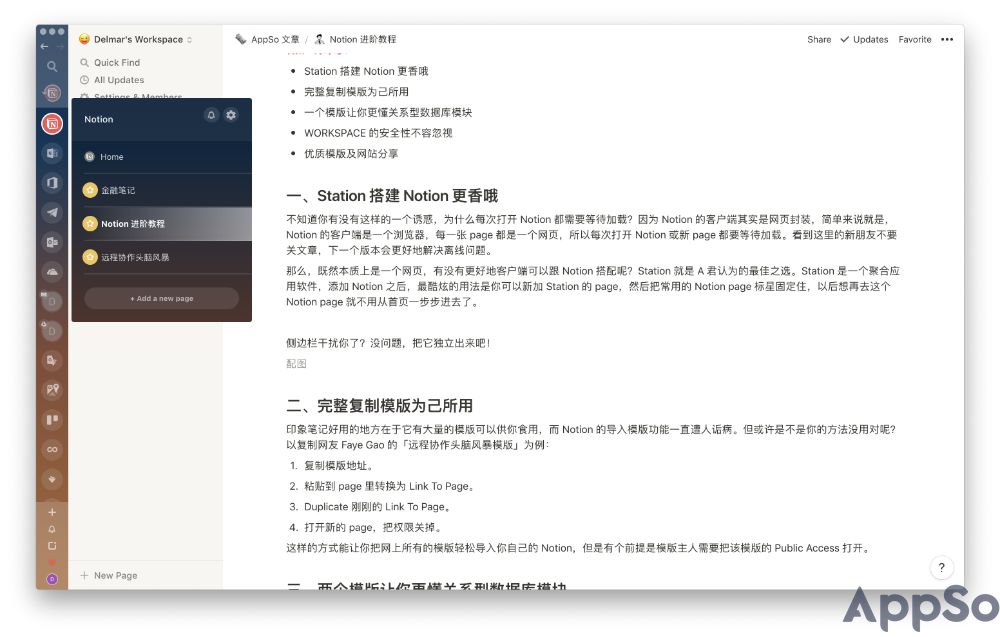
Task: Click the star beside 远程协作头脑风暴
Action: click(90, 258)
